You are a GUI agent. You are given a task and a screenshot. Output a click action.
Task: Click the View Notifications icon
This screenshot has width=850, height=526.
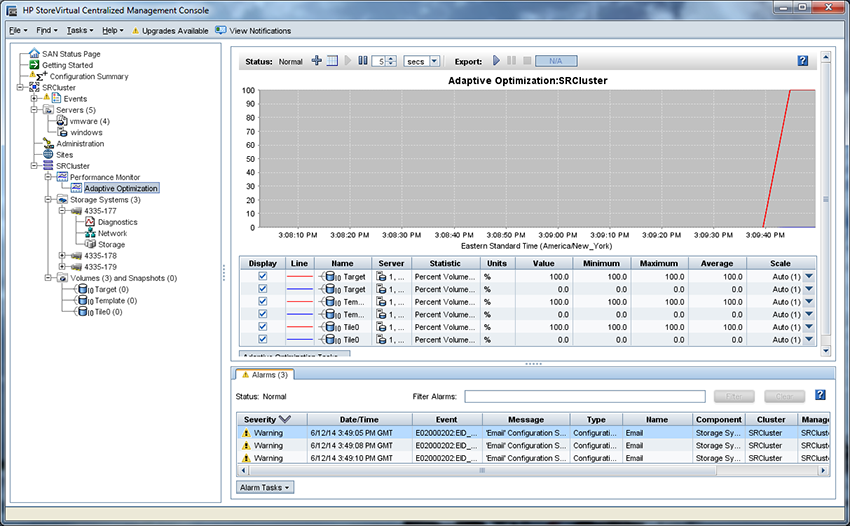point(220,30)
